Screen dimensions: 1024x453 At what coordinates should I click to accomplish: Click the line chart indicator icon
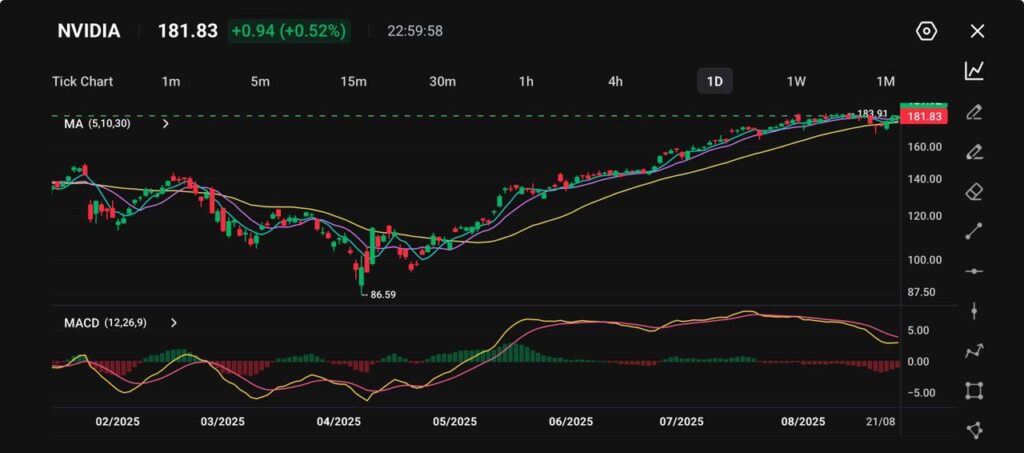[x=974, y=71]
